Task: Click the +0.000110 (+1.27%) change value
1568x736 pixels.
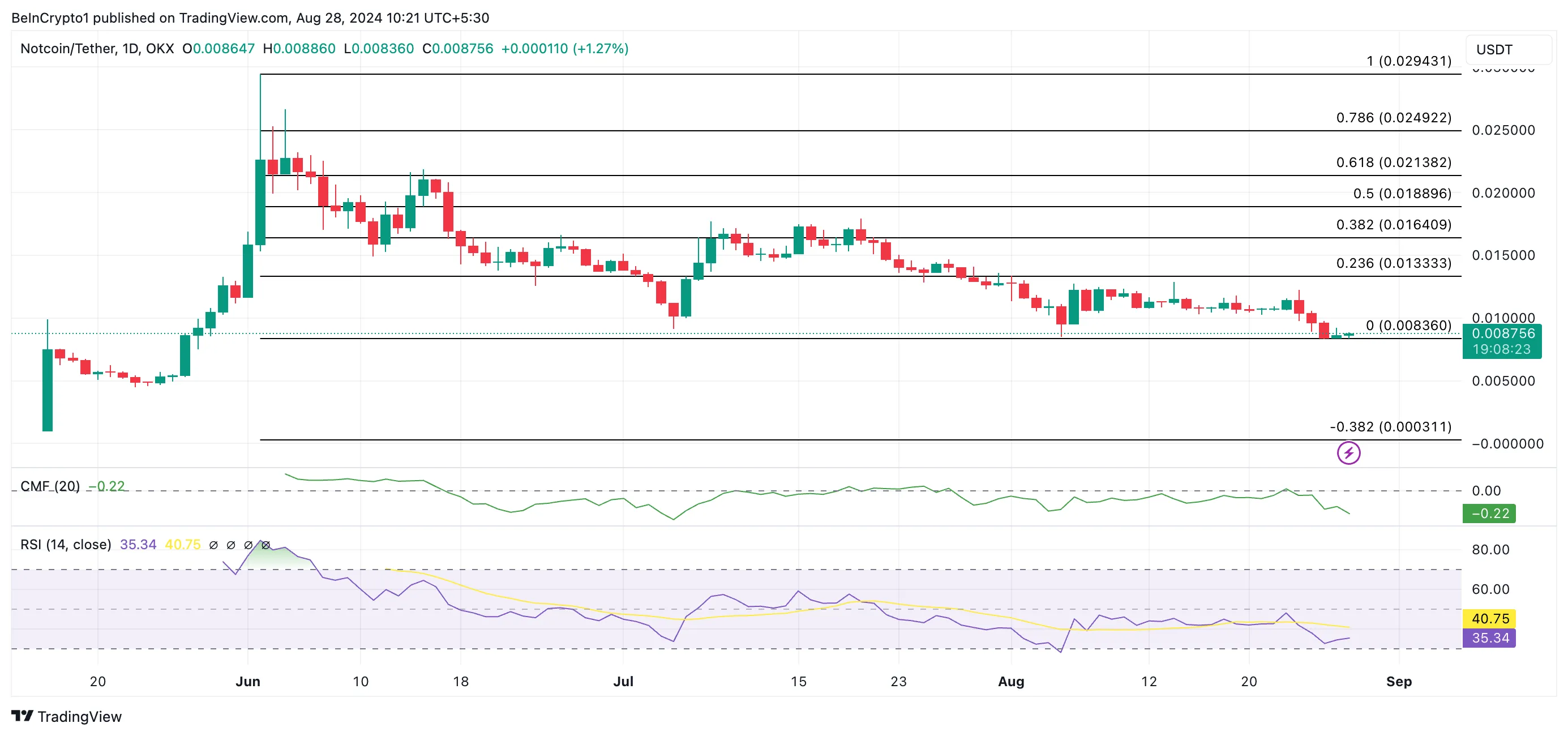Action: click(x=564, y=49)
